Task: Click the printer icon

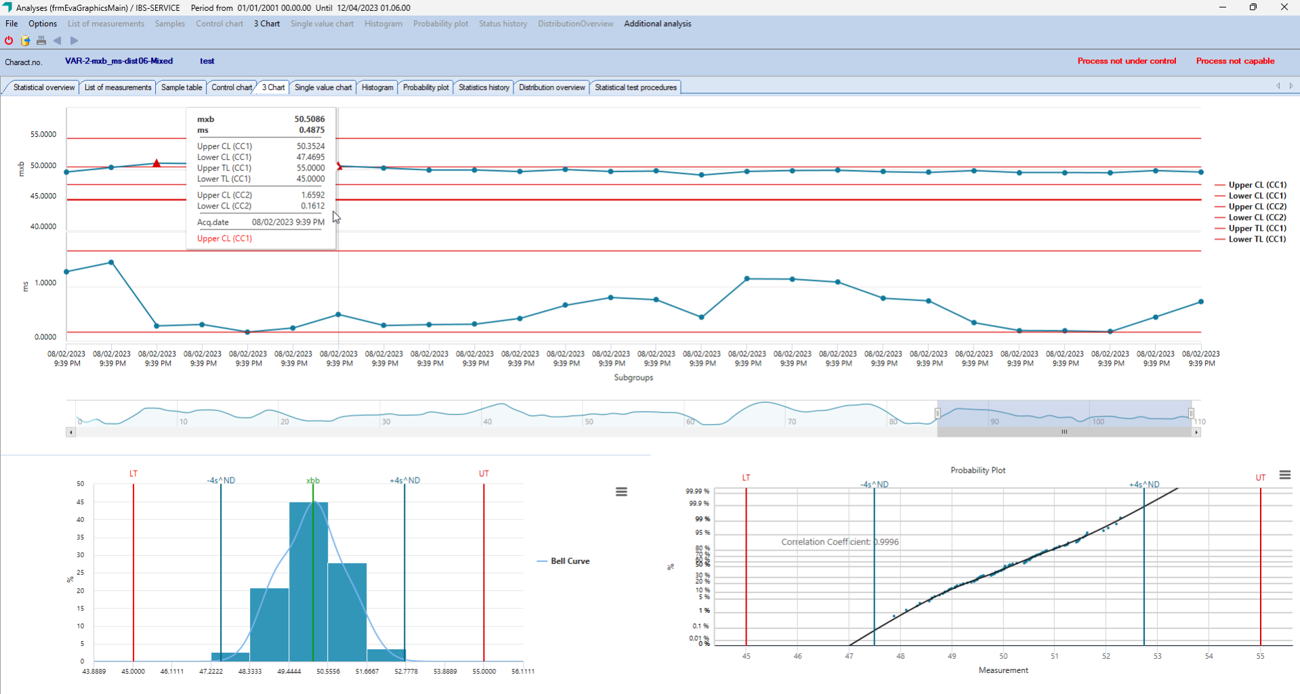Action: click(41, 41)
